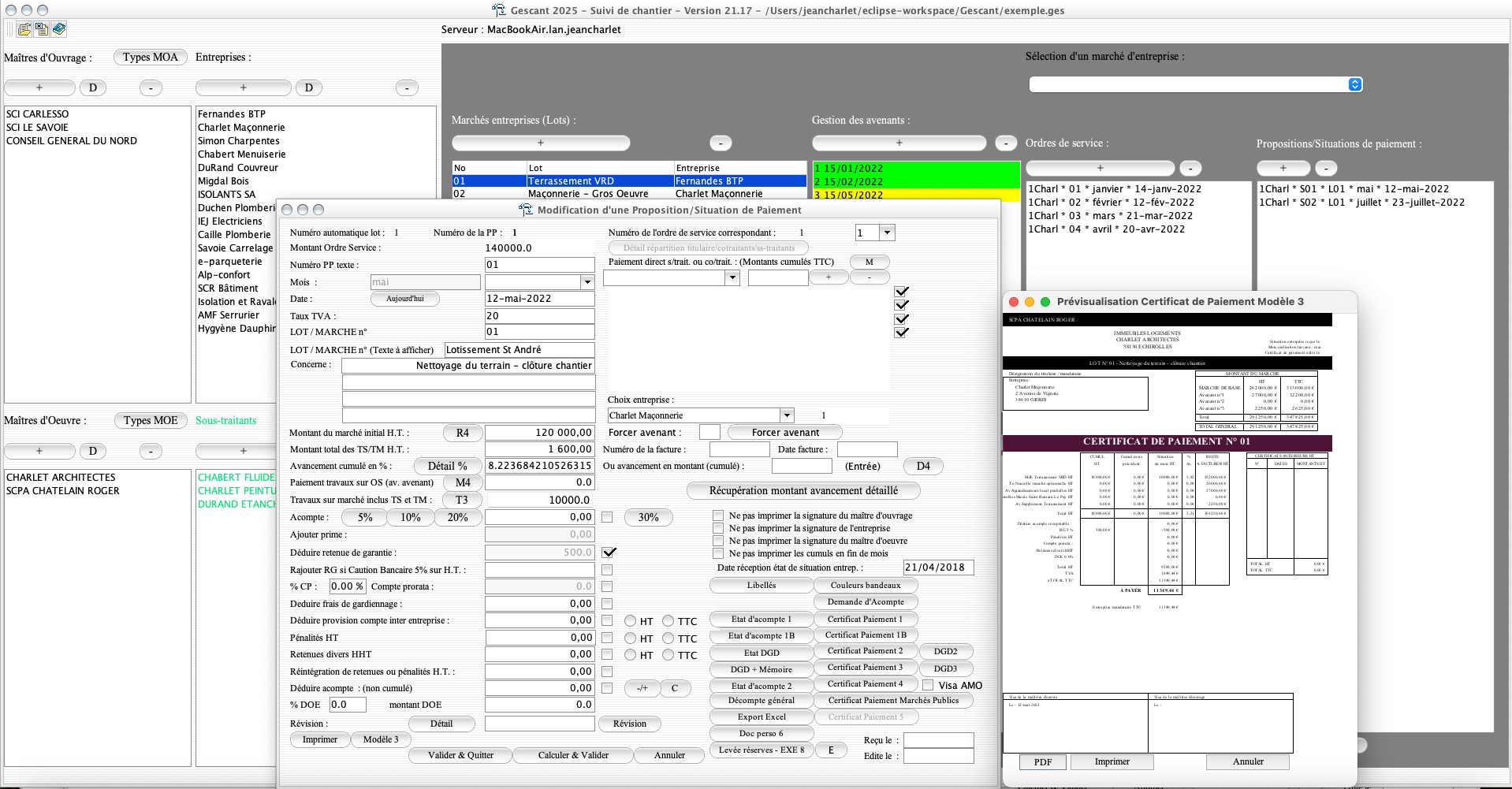Click the Types MOA button

click(x=151, y=57)
